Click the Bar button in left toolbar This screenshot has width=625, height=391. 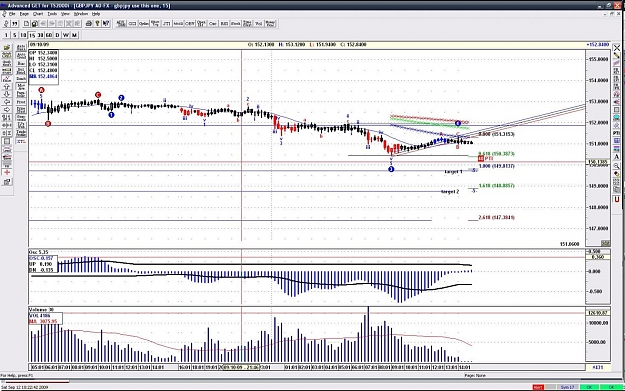click(21, 63)
